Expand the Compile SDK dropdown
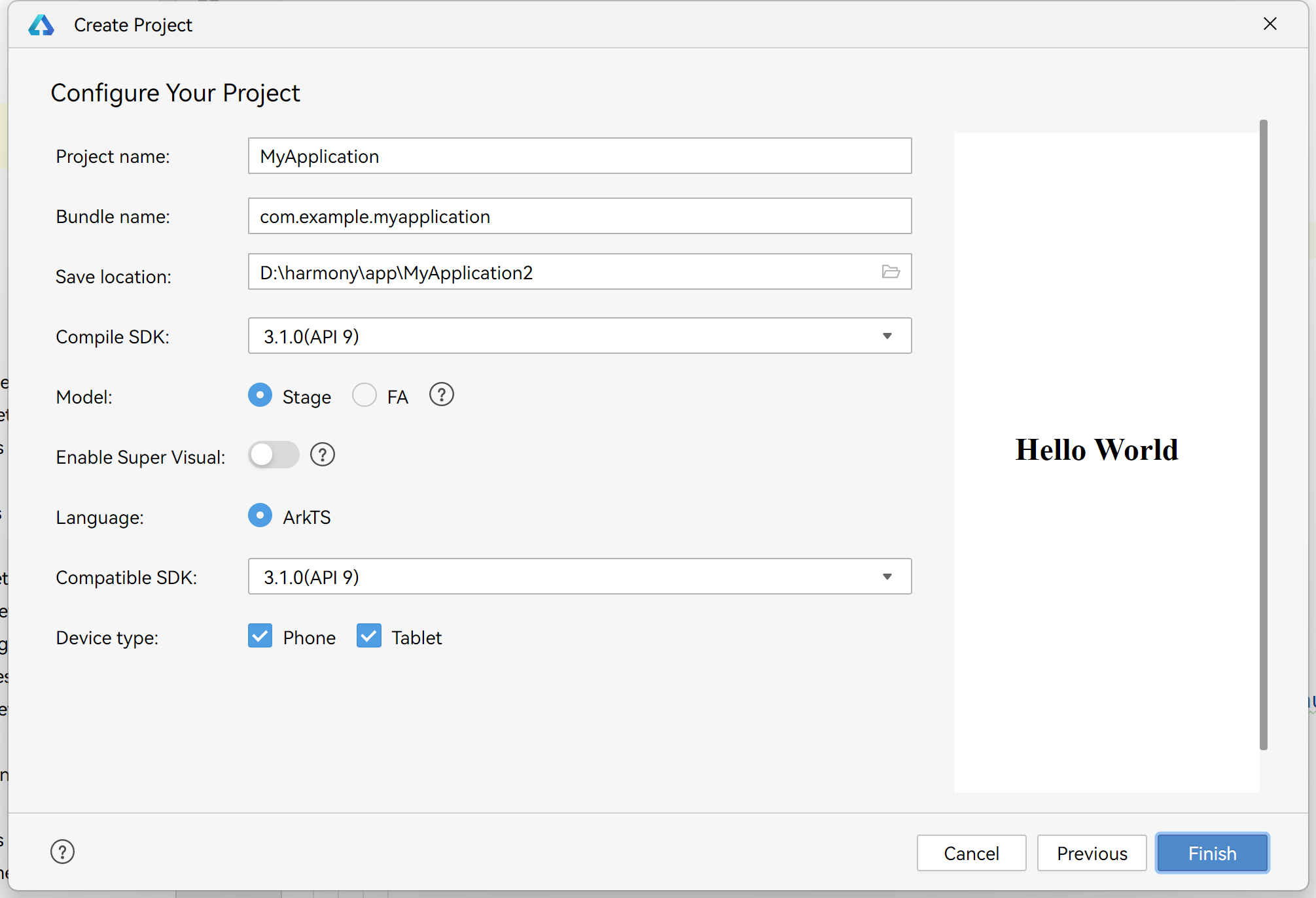The height and width of the screenshot is (898, 1316). pyautogui.click(x=887, y=336)
